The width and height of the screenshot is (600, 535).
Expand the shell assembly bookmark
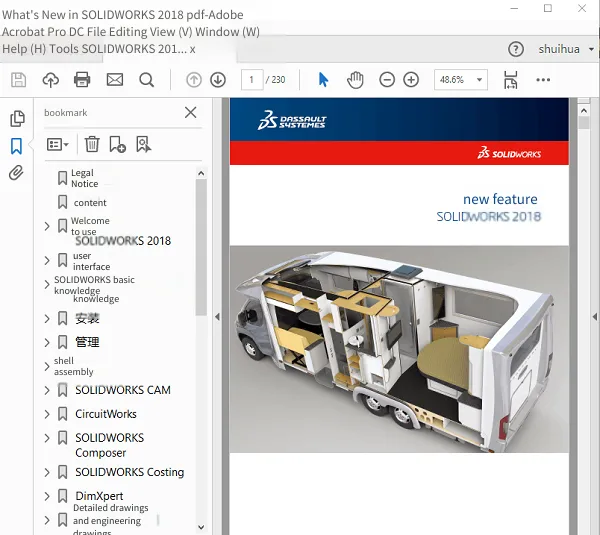[47, 366]
